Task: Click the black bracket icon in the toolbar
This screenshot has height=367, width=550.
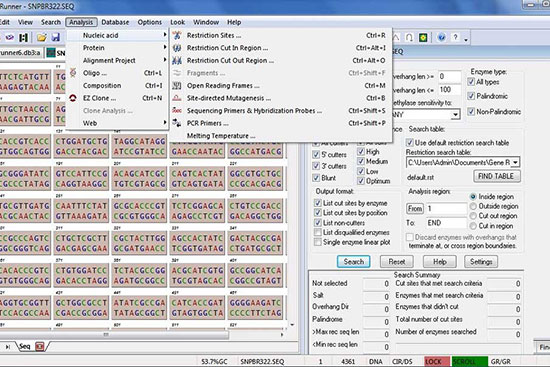Action: (23, 37)
